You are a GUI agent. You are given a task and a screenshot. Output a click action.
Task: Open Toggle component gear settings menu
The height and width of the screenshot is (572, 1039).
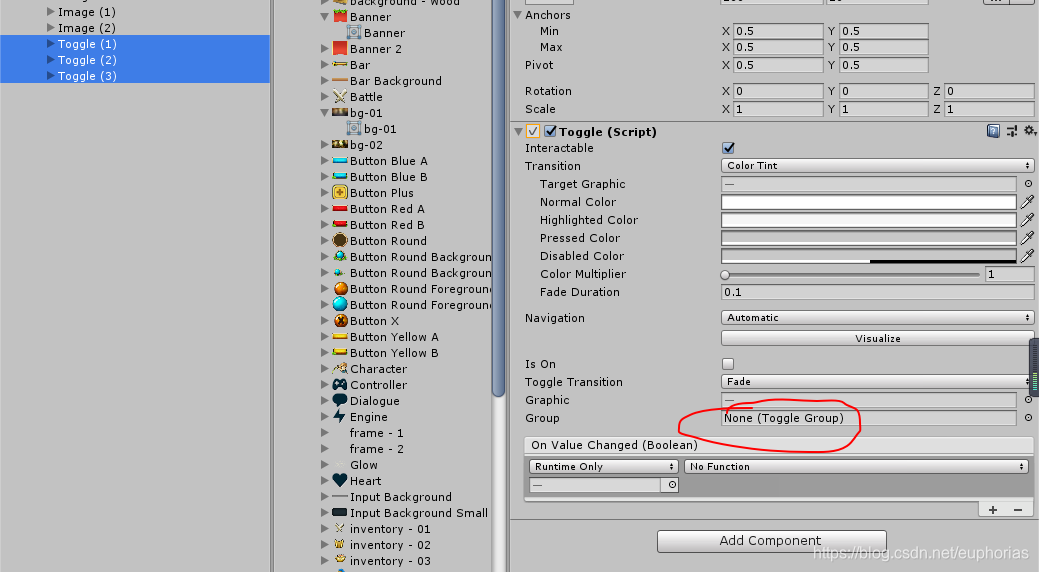(x=1030, y=131)
